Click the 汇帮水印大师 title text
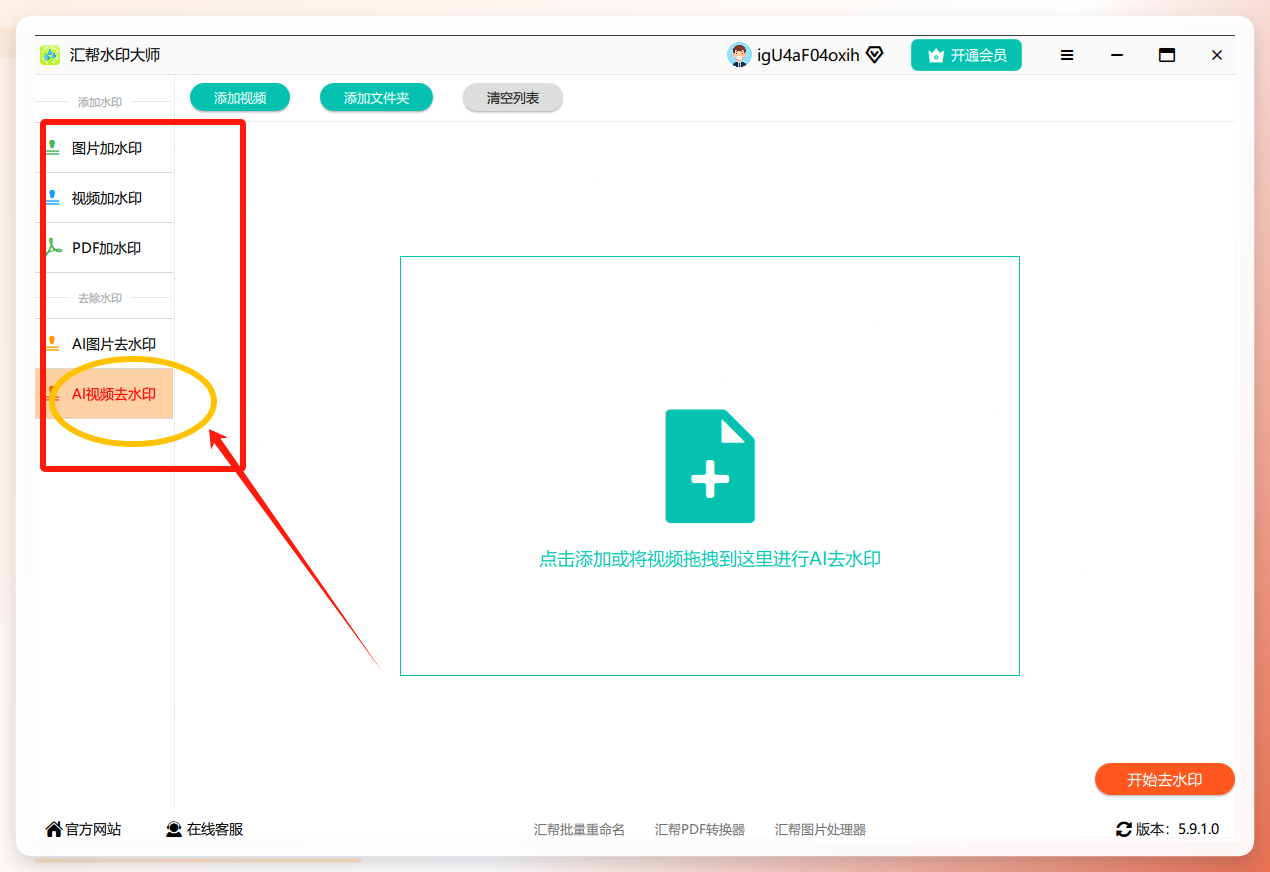 coord(115,55)
